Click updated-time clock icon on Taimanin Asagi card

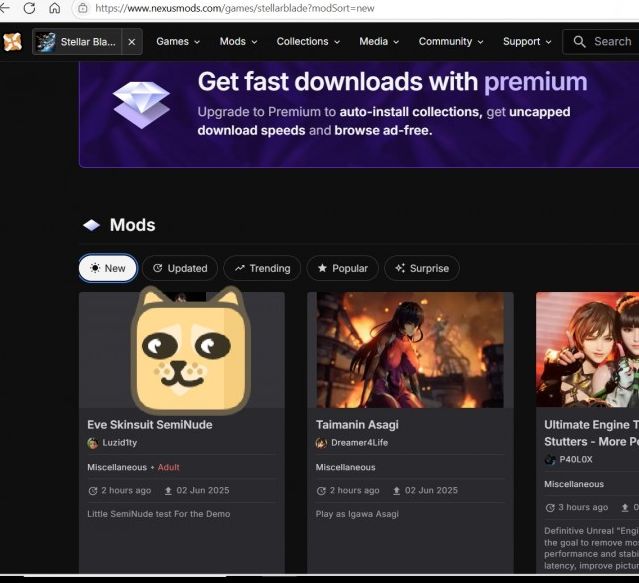pos(321,491)
